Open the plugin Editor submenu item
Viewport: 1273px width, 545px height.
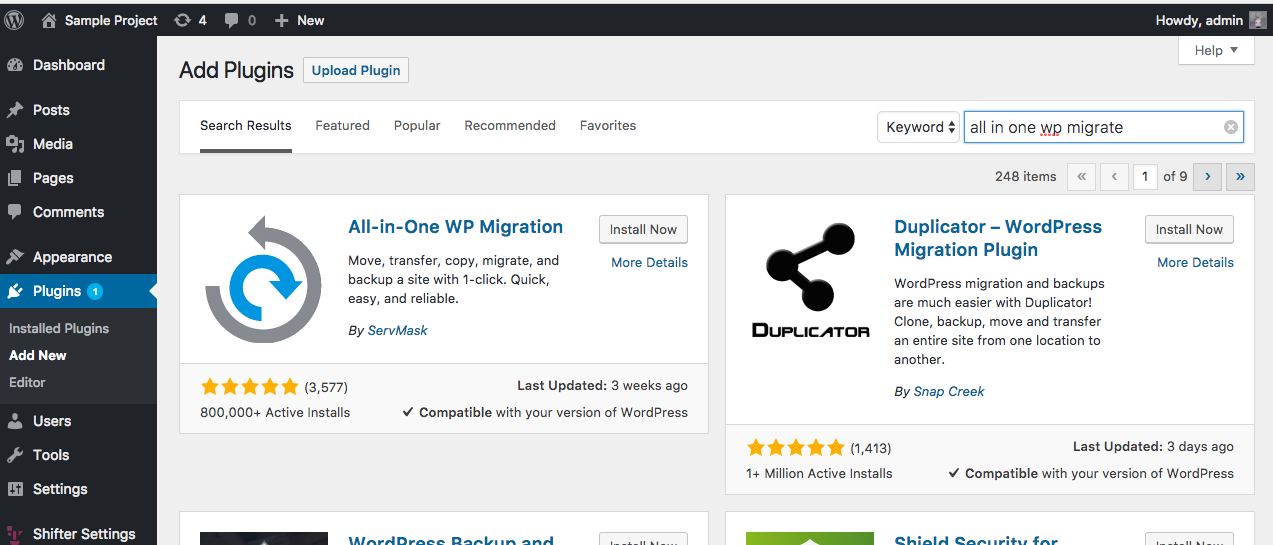point(27,382)
